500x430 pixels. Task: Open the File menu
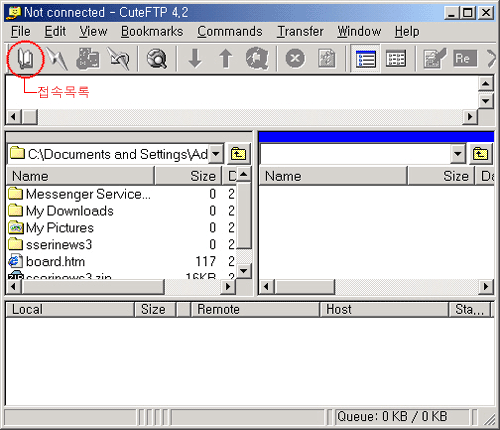pos(21,32)
